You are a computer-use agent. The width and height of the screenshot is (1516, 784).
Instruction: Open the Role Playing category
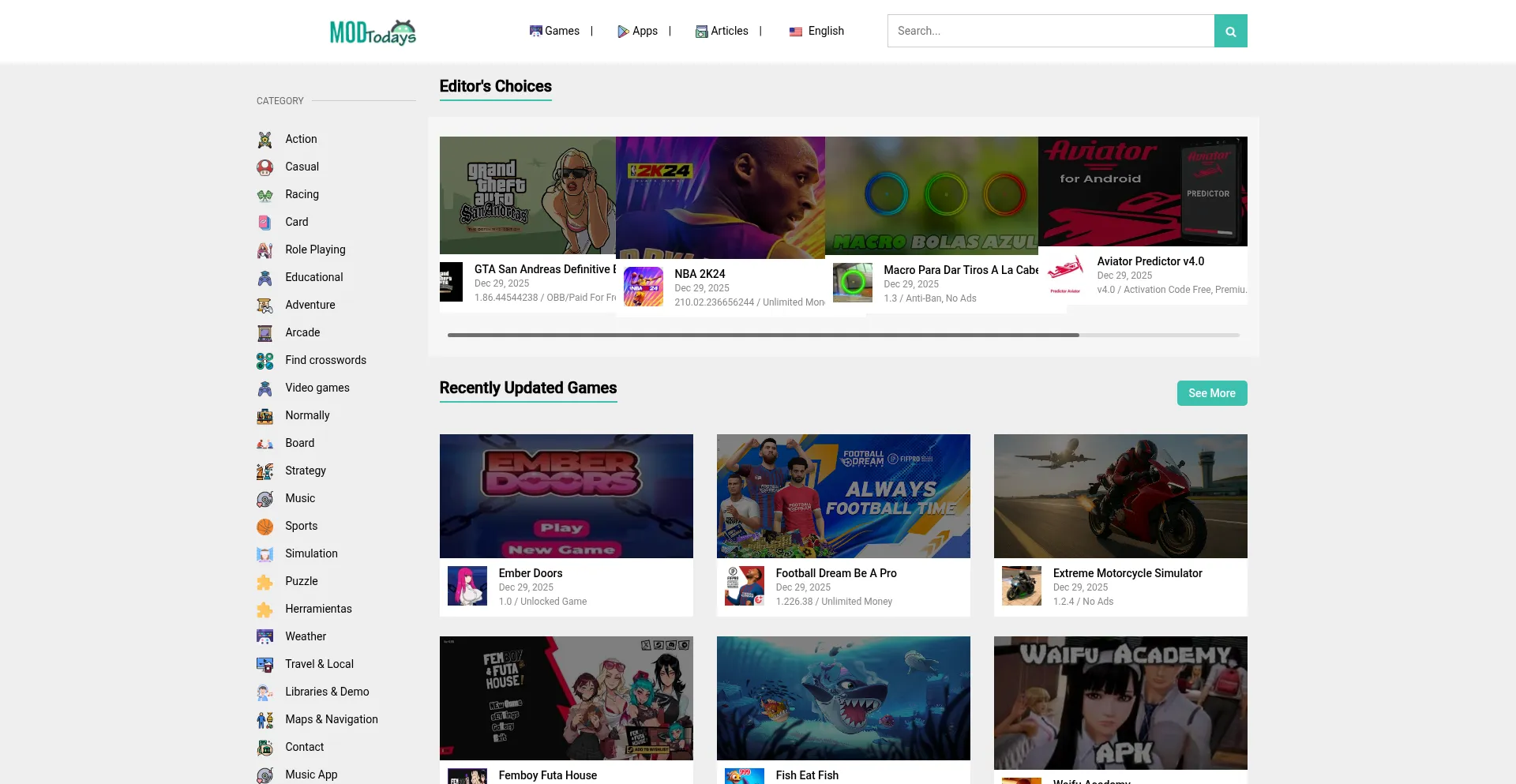(x=315, y=249)
